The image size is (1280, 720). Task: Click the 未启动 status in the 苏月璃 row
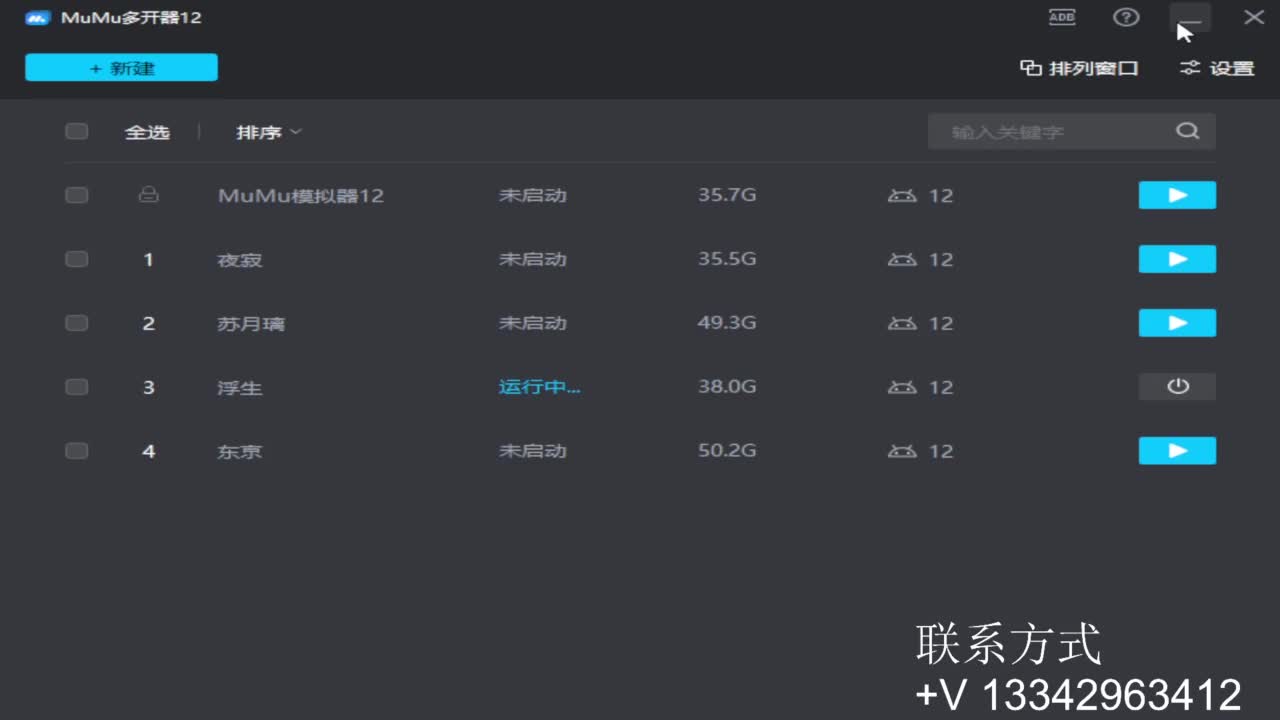(x=533, y=323)
